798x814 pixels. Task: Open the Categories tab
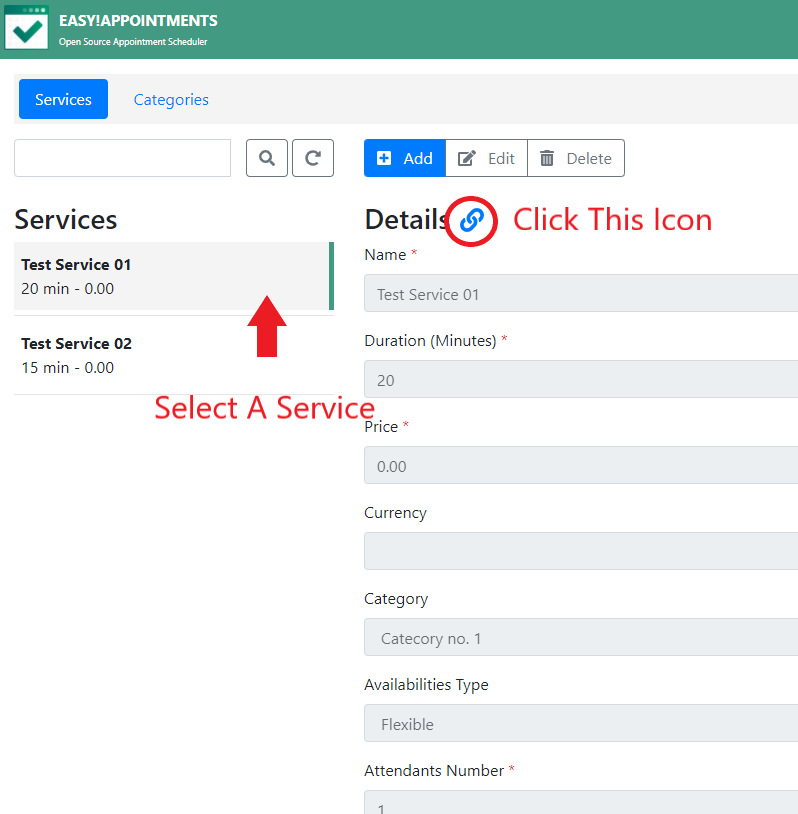click(x=171, y=99)
